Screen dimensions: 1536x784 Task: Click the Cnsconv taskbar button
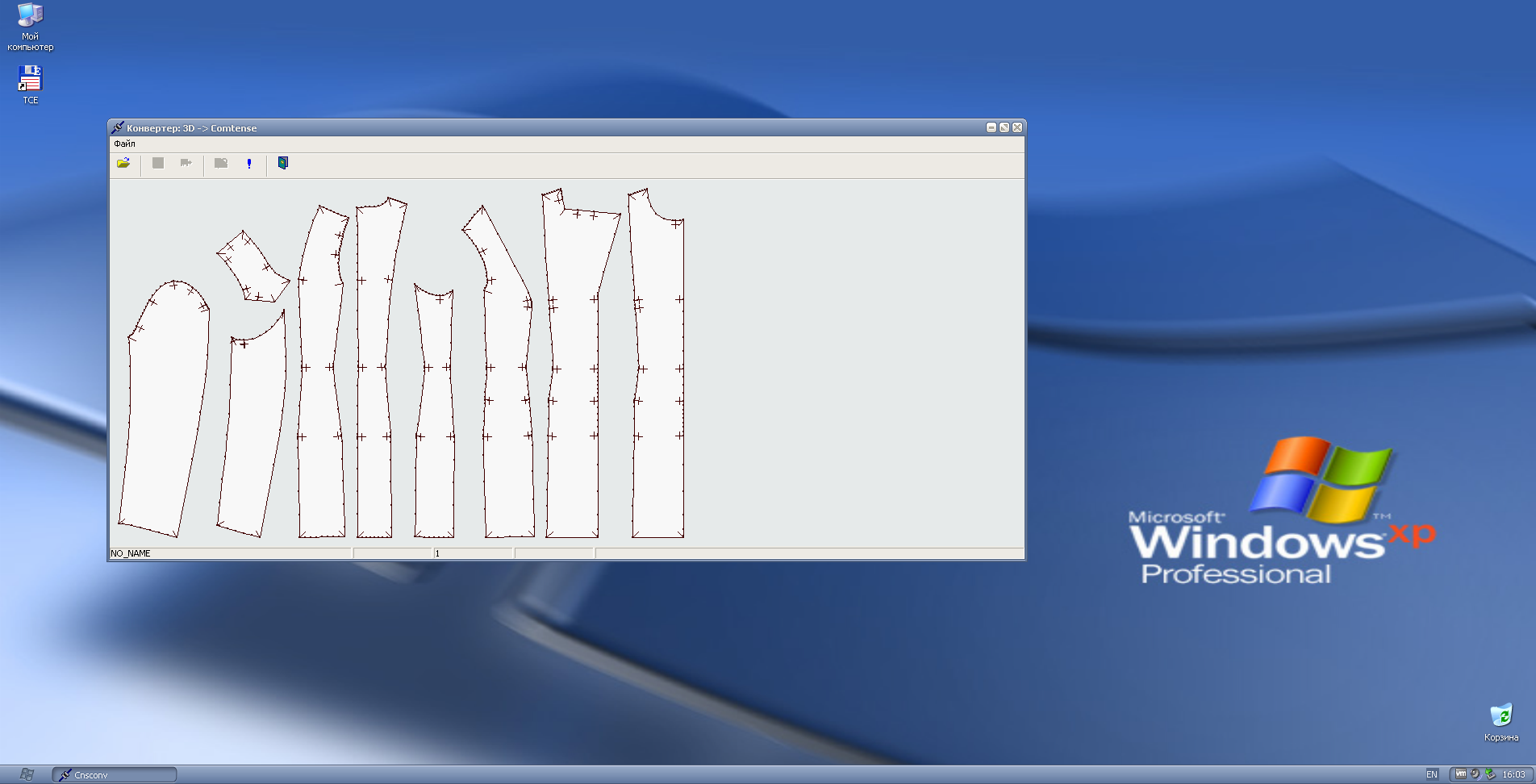click(x=115, y=775)
